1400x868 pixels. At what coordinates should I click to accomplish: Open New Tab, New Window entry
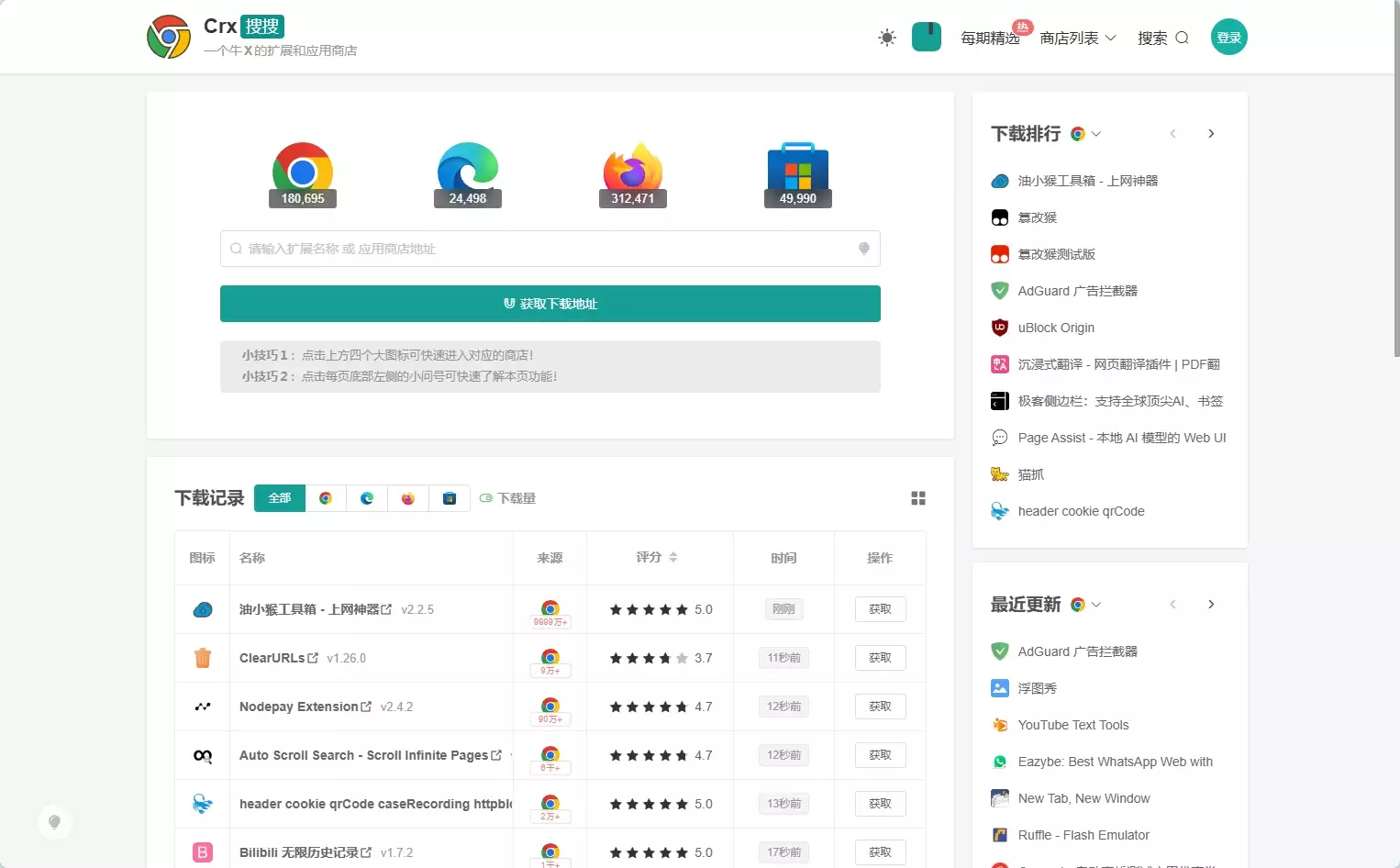[1083, 798]
